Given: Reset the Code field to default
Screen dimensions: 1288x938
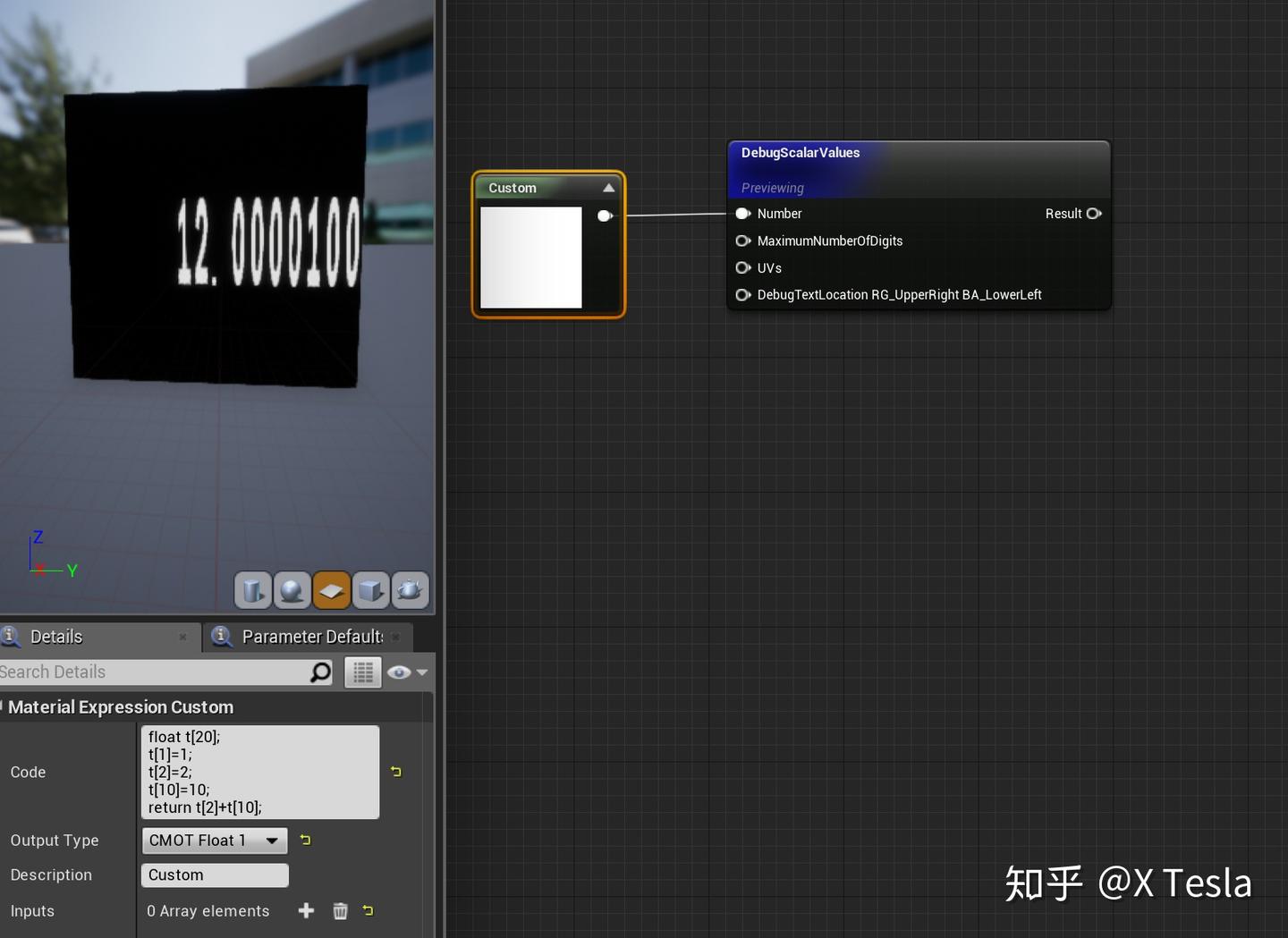Looking at the screenshot, I should (x=396, y=772).
